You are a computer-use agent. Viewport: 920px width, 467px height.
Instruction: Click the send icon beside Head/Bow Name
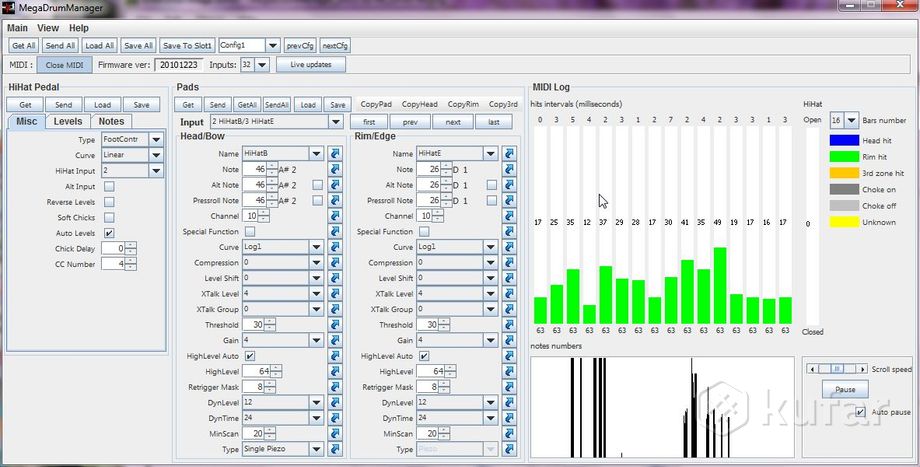tap(335, 154)
